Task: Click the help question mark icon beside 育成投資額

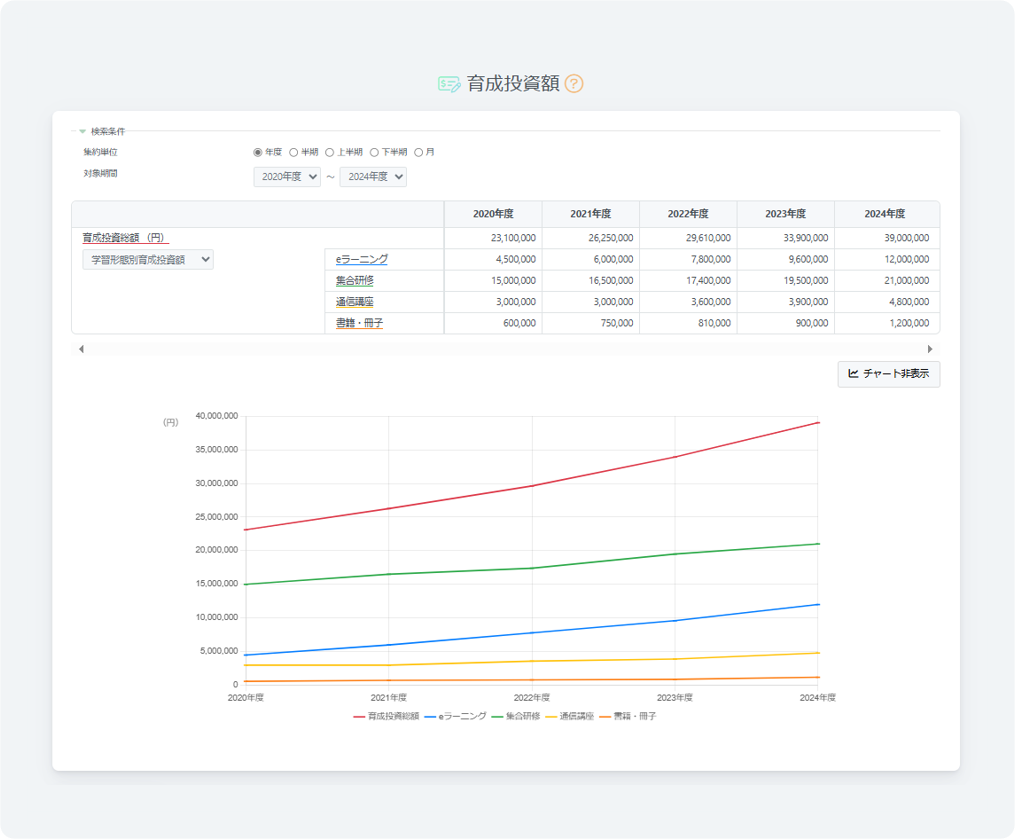Action: click(574, 84)
